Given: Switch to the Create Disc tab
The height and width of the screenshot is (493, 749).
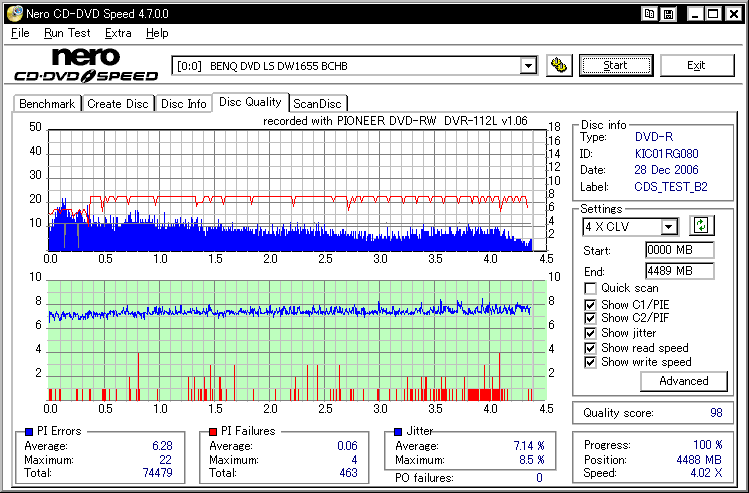Looking at the screenshot, I should click(x=118, y=104).
